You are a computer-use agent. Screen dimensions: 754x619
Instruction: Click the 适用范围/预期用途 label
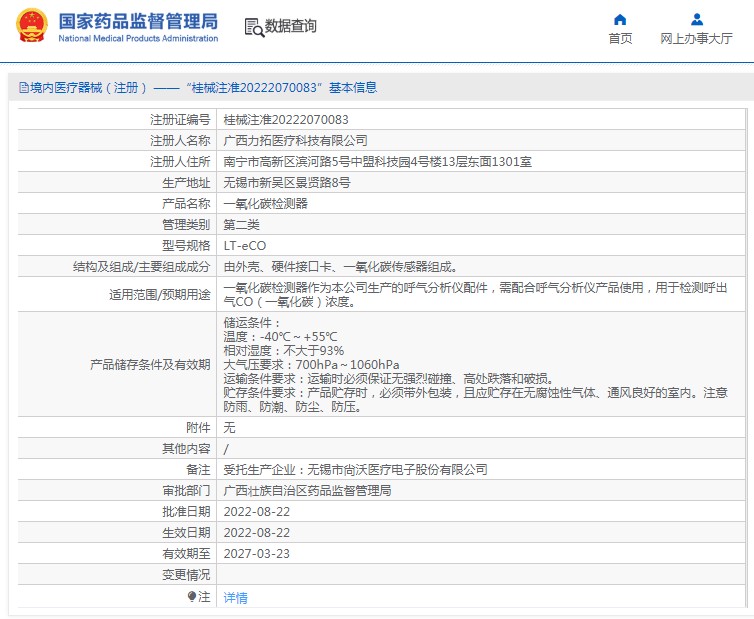point(160,294)
